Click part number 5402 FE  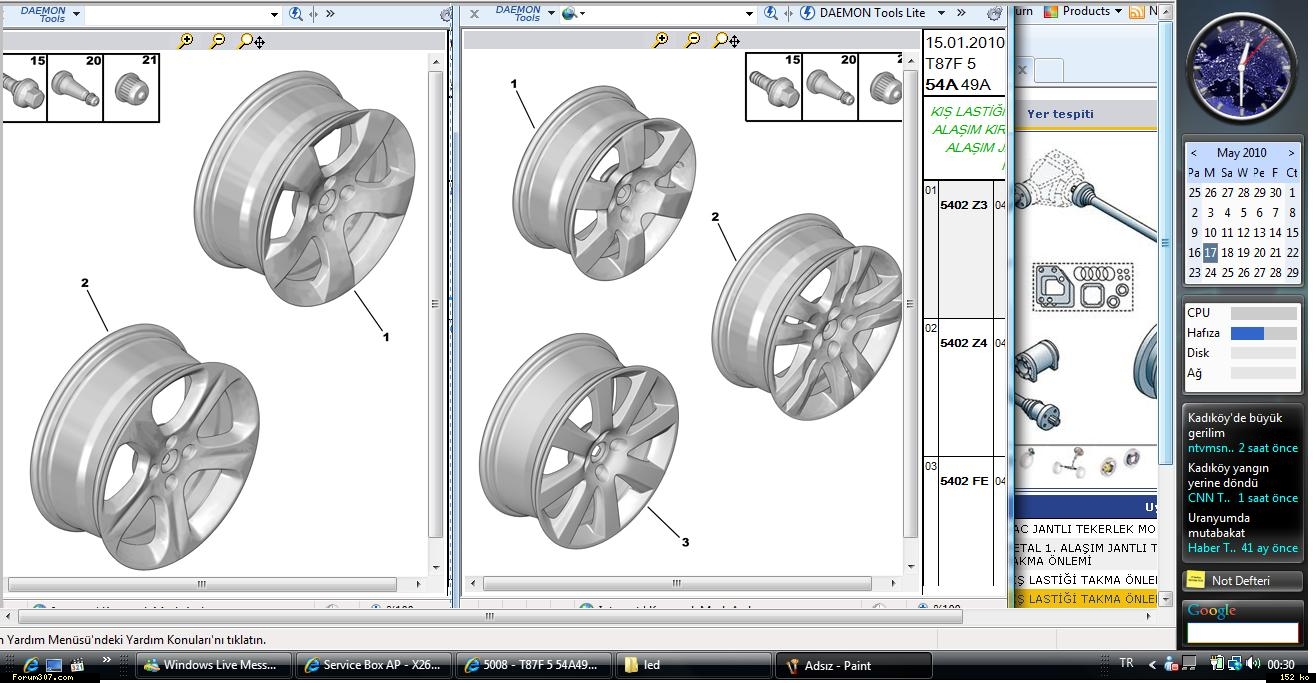click(x=964, y=481)
